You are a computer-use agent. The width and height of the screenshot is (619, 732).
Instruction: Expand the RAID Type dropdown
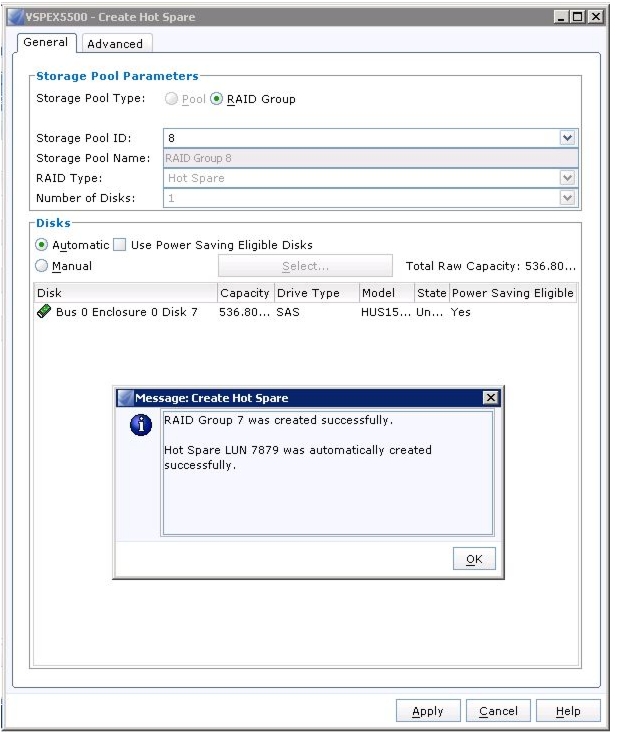coord(567,178)
